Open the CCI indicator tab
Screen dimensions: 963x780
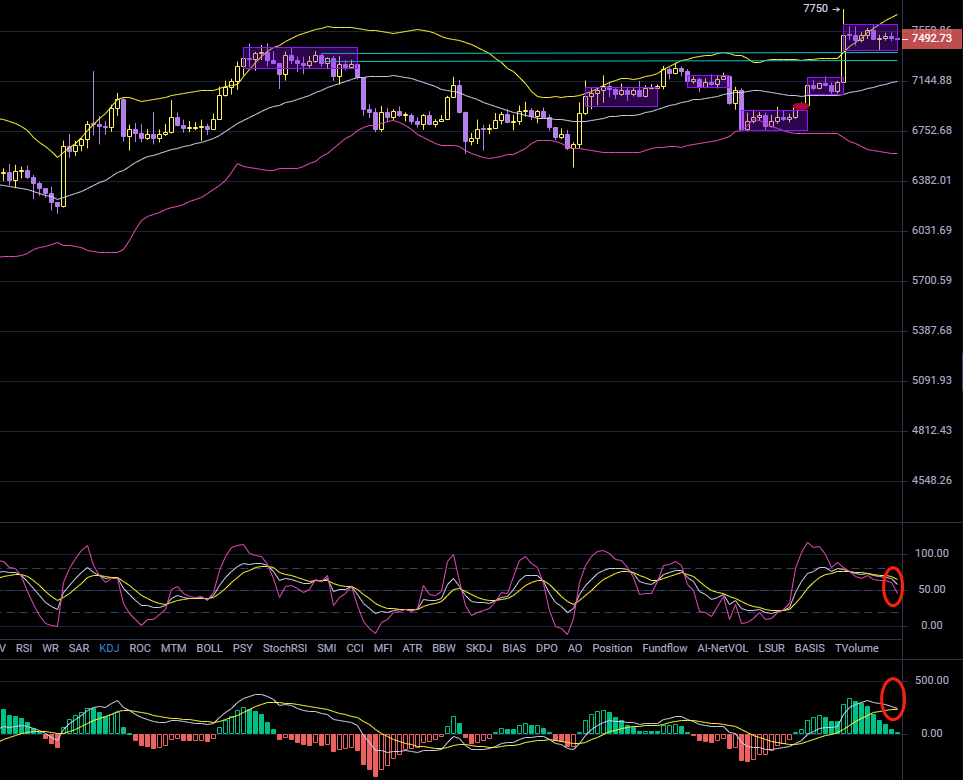(355, 648)
